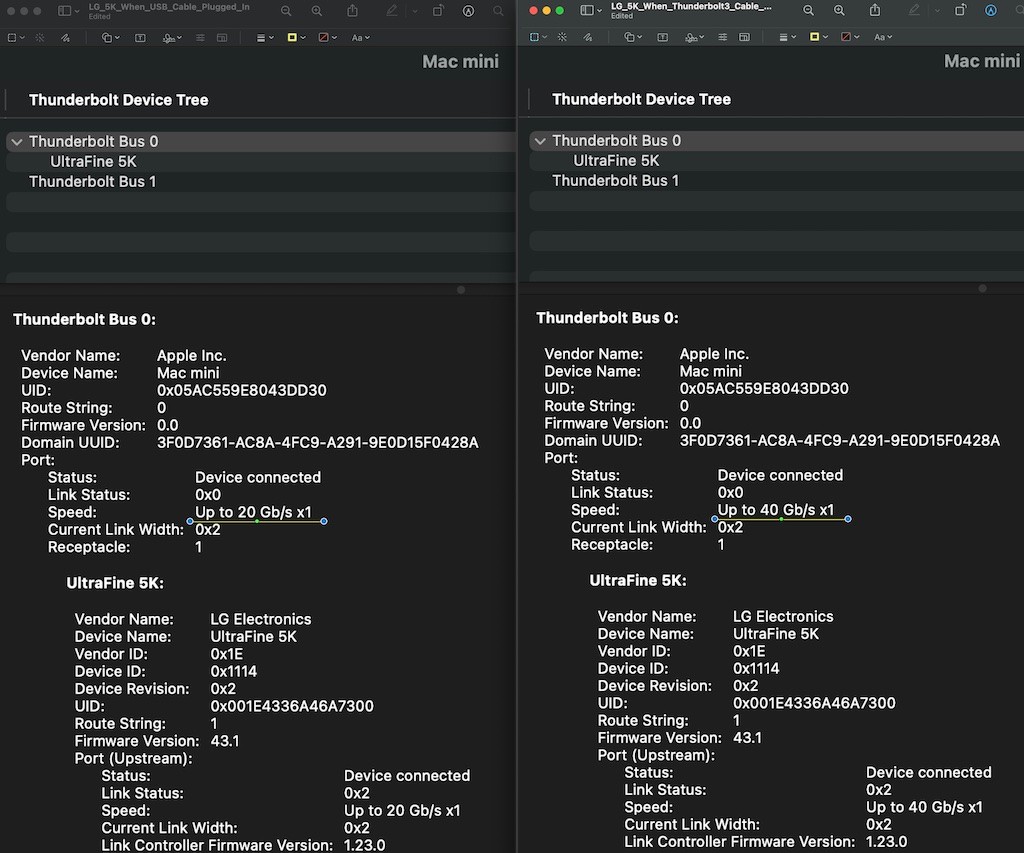The height and width of the screenshot is (853, 1024).
Task: Share the USB Cable image
Action: (353, 10)
